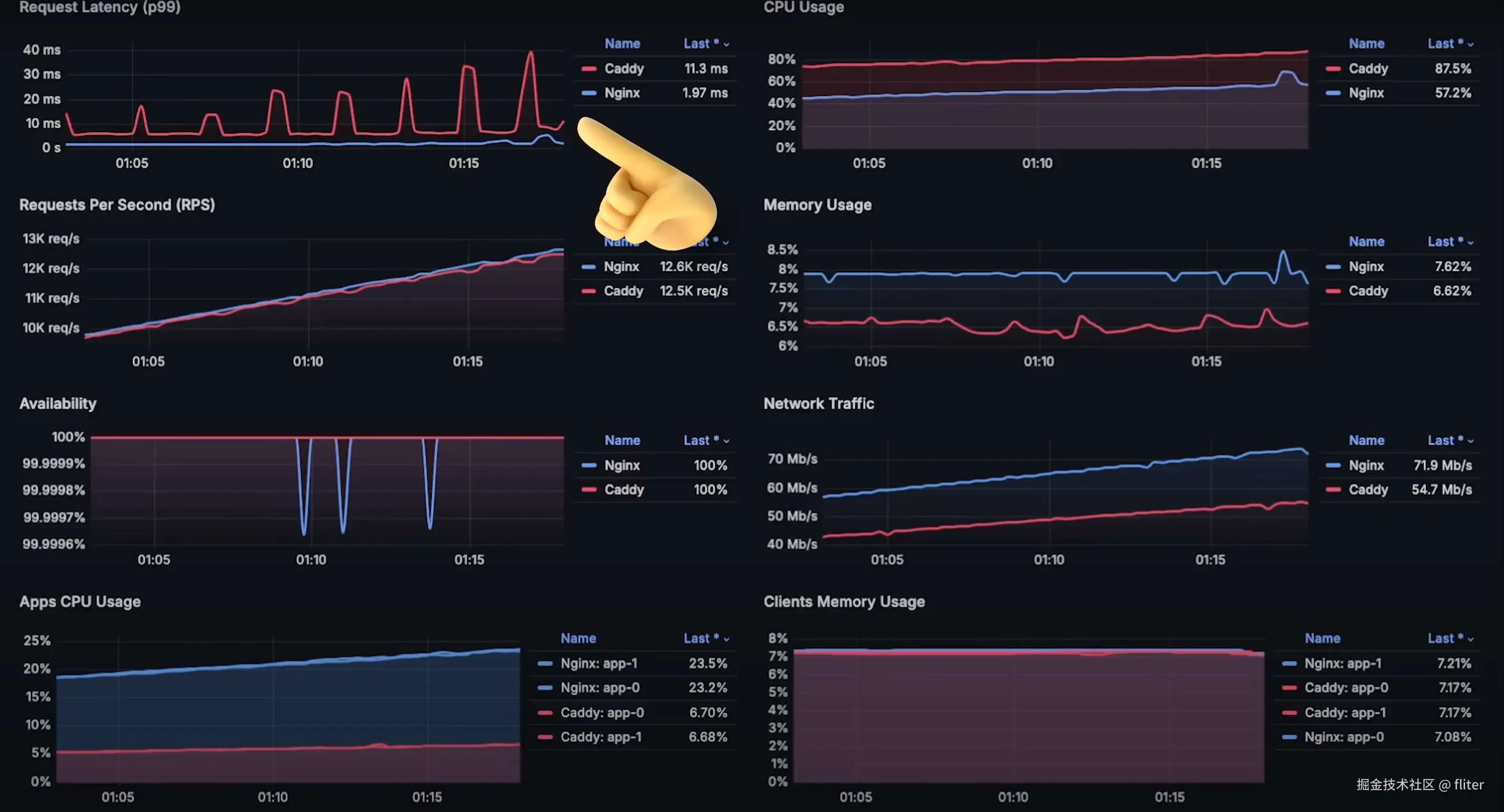1504x812 pixels.
Task: Select Caddy: app-1 in Clients Memory legend
Action: pos(1344,713)
